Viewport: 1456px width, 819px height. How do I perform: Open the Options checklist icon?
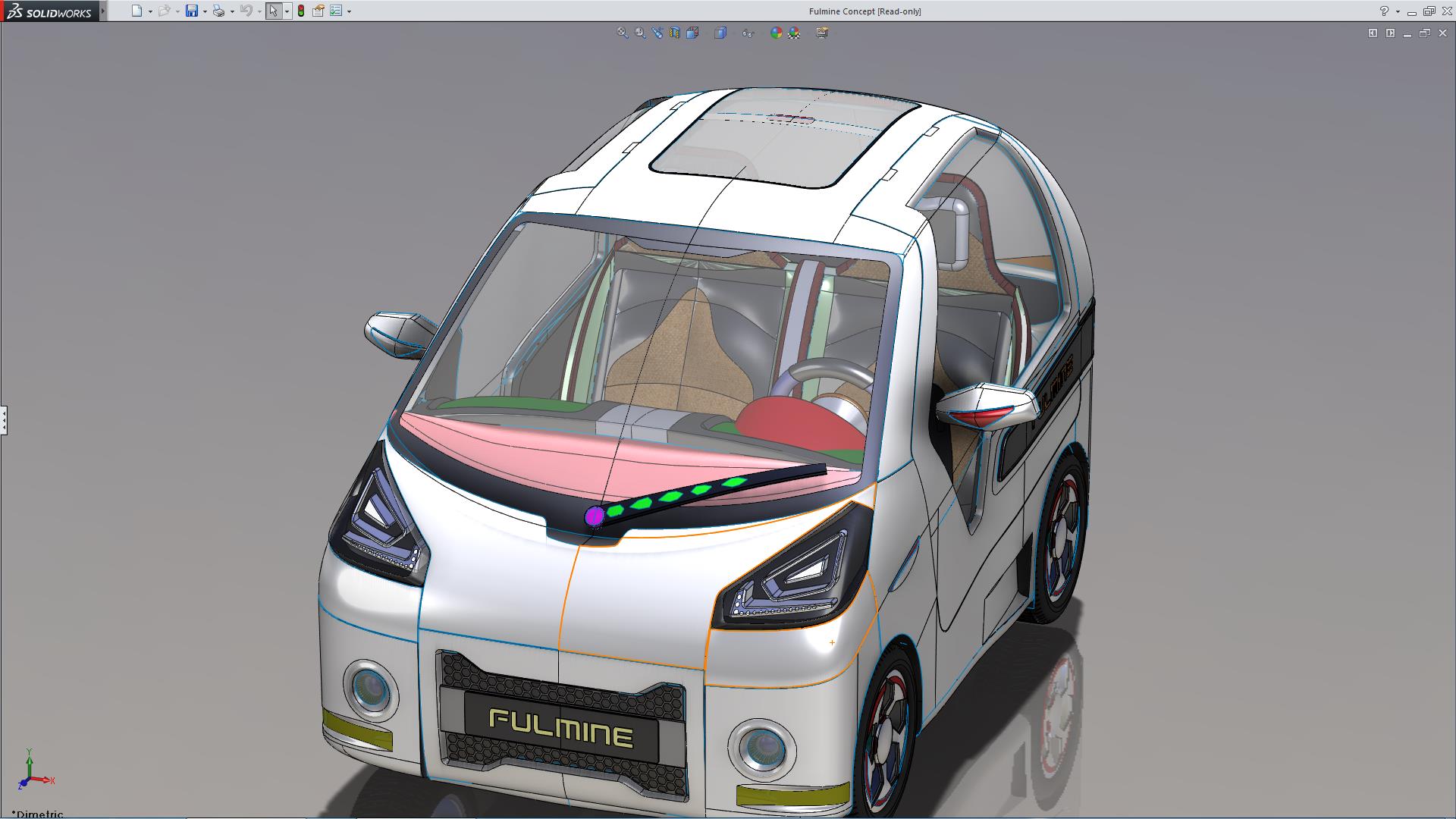pyautogui.click(x=336, y=11)
